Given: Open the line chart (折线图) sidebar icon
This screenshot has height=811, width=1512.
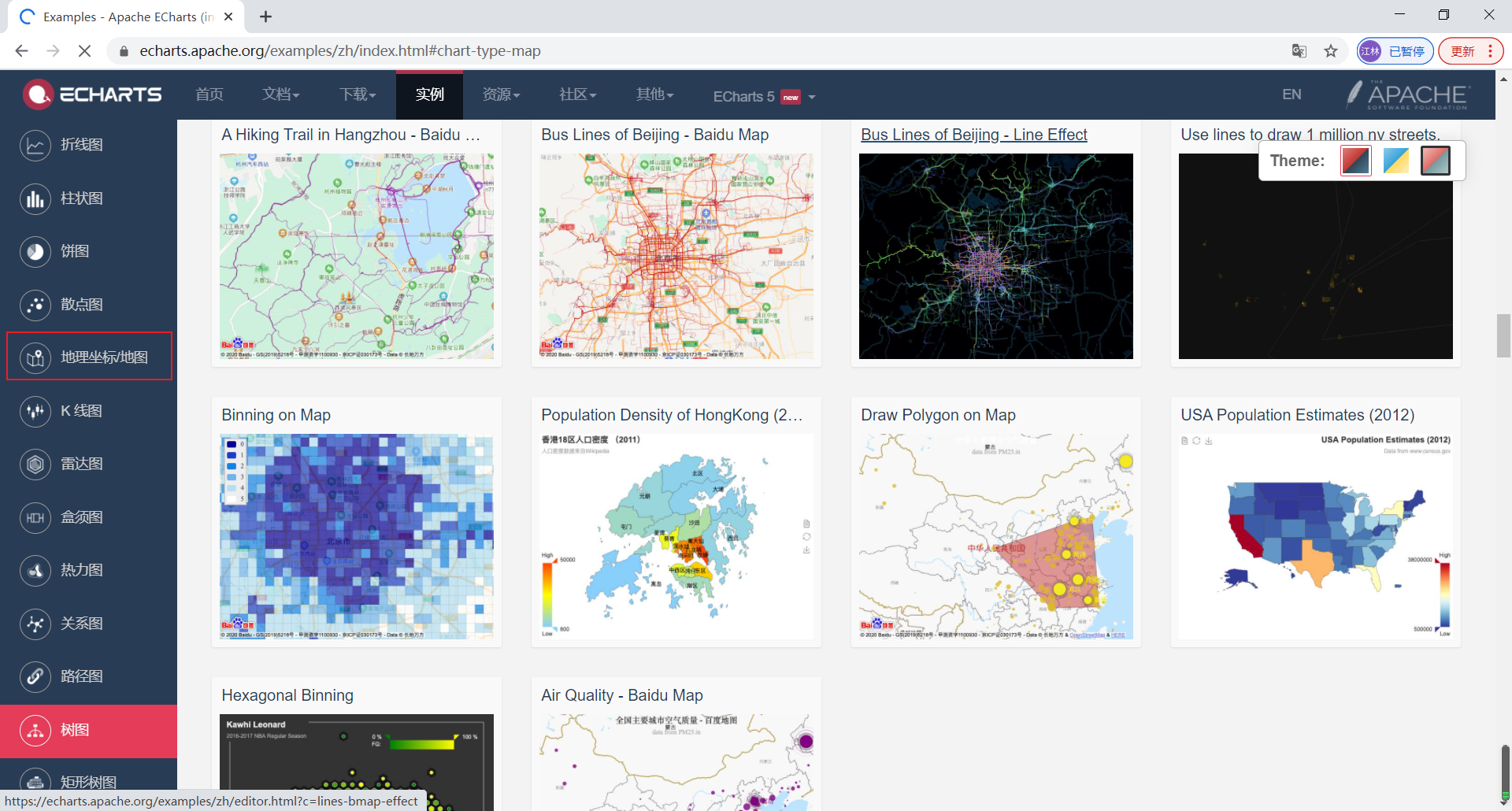Looking at the screenshot, I should coord(35,145).
